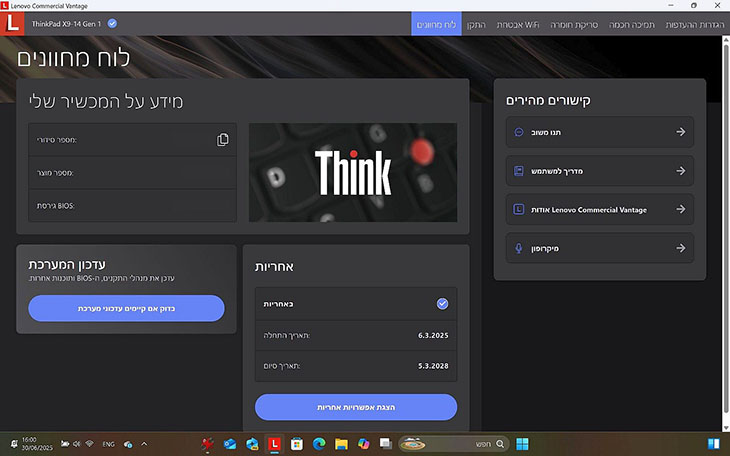The height and width of the screenshot is (456, 730).
Task: Open Outlook from the taskbar
Action: pyautogui.click(x=230, y=444)
